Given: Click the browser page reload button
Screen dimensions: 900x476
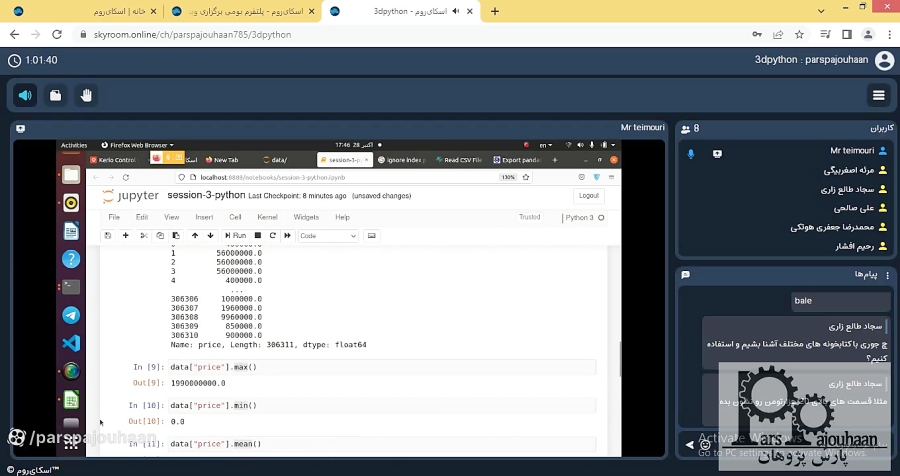Looking at the screenshot, I should (57, 34).
